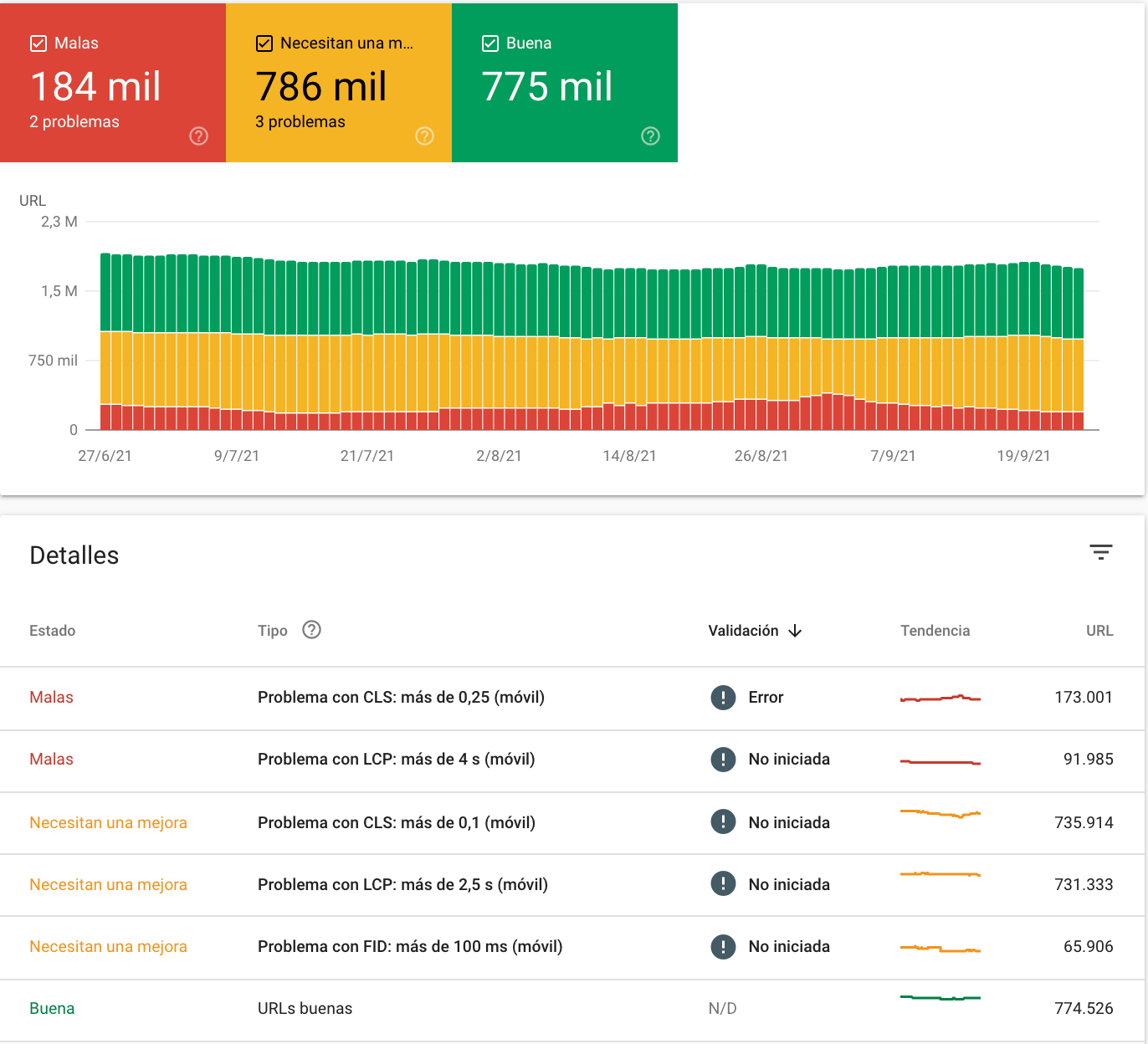The image size is (1148, 1044).
Task: Click the red trend sparkline for LCP issue
Action: 940,761
